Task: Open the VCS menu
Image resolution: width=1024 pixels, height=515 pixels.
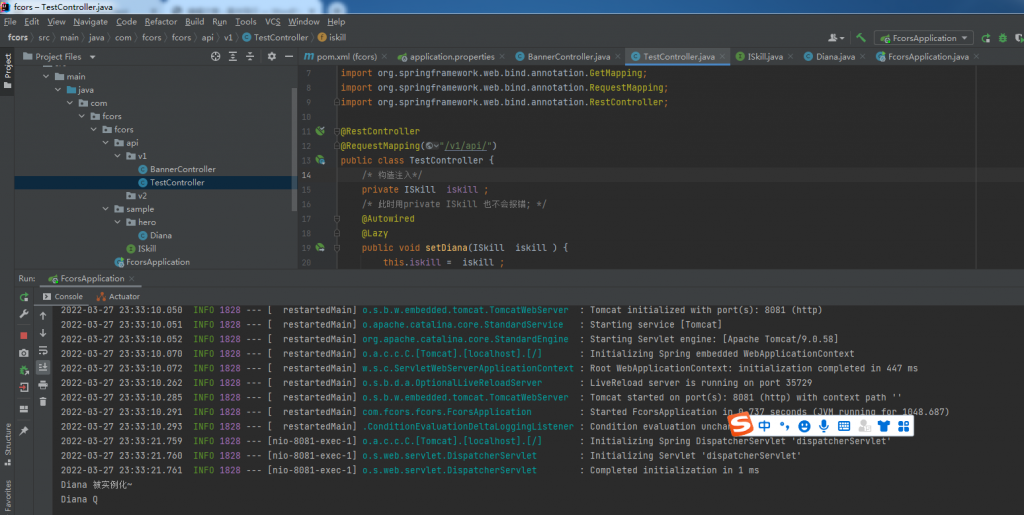Action: [272, 22]
